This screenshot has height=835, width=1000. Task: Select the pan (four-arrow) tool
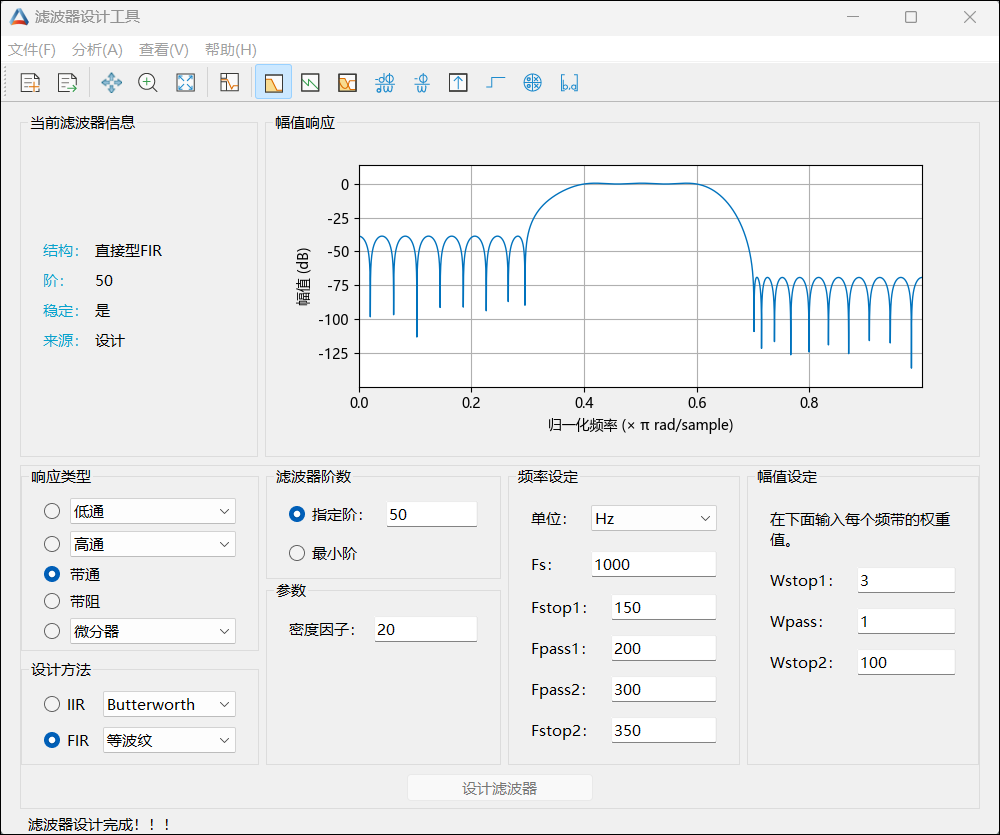(111, 83)
